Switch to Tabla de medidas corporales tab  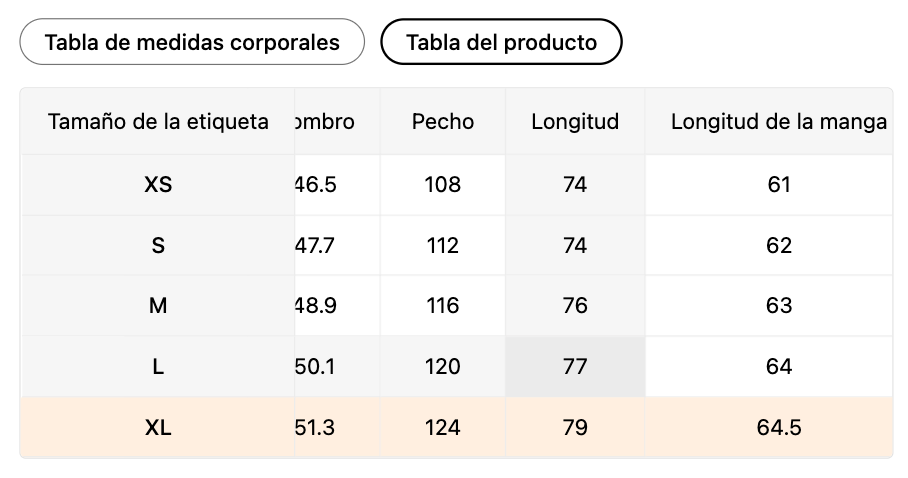click(x=192, y=42)
